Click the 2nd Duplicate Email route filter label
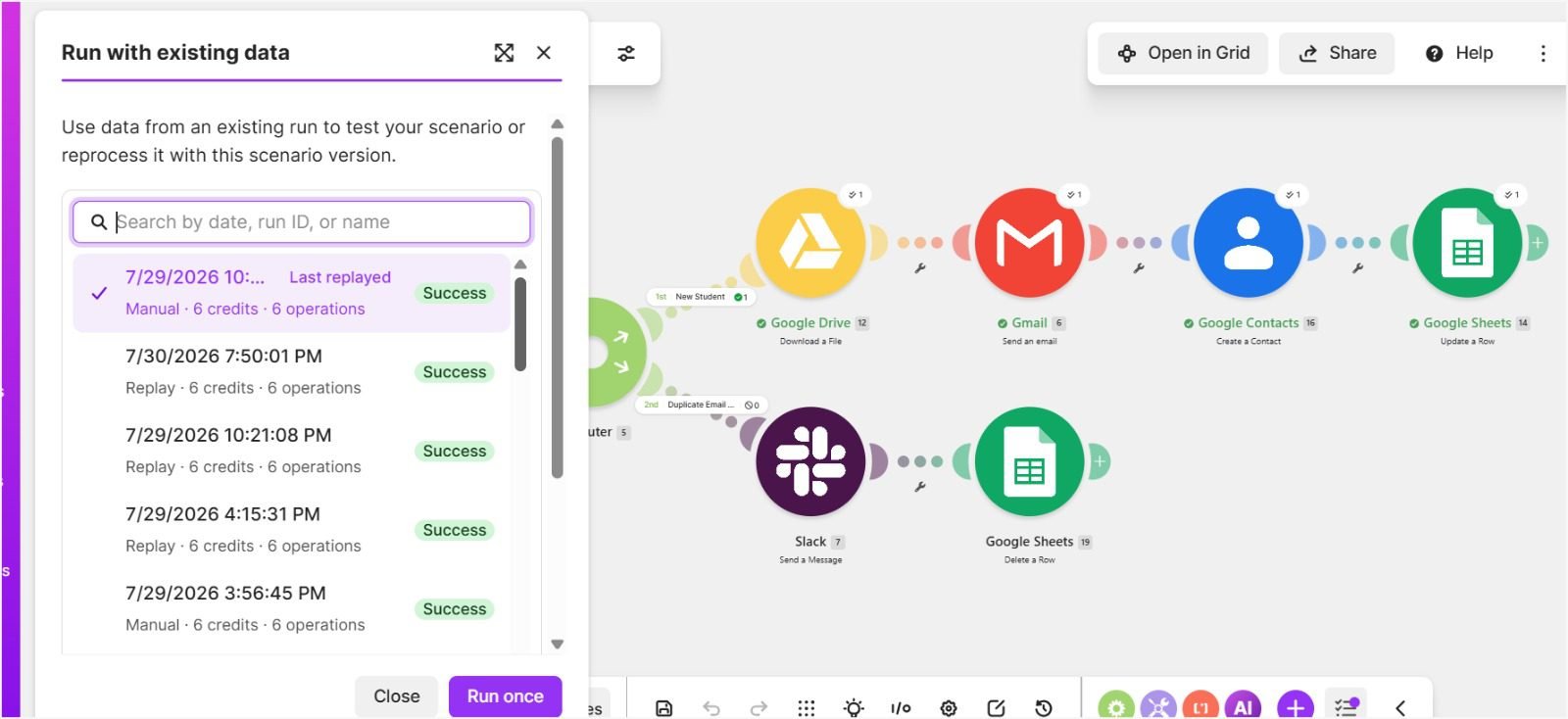Screen dimensions: 1568x719 (702, 405)
